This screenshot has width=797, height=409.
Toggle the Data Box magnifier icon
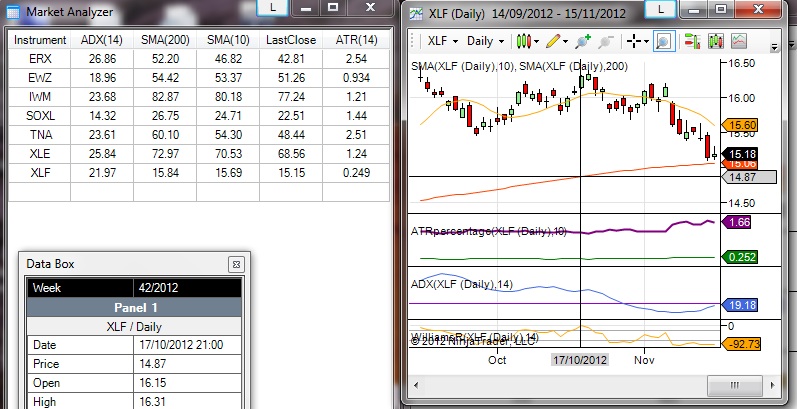[x=664, y=41]
